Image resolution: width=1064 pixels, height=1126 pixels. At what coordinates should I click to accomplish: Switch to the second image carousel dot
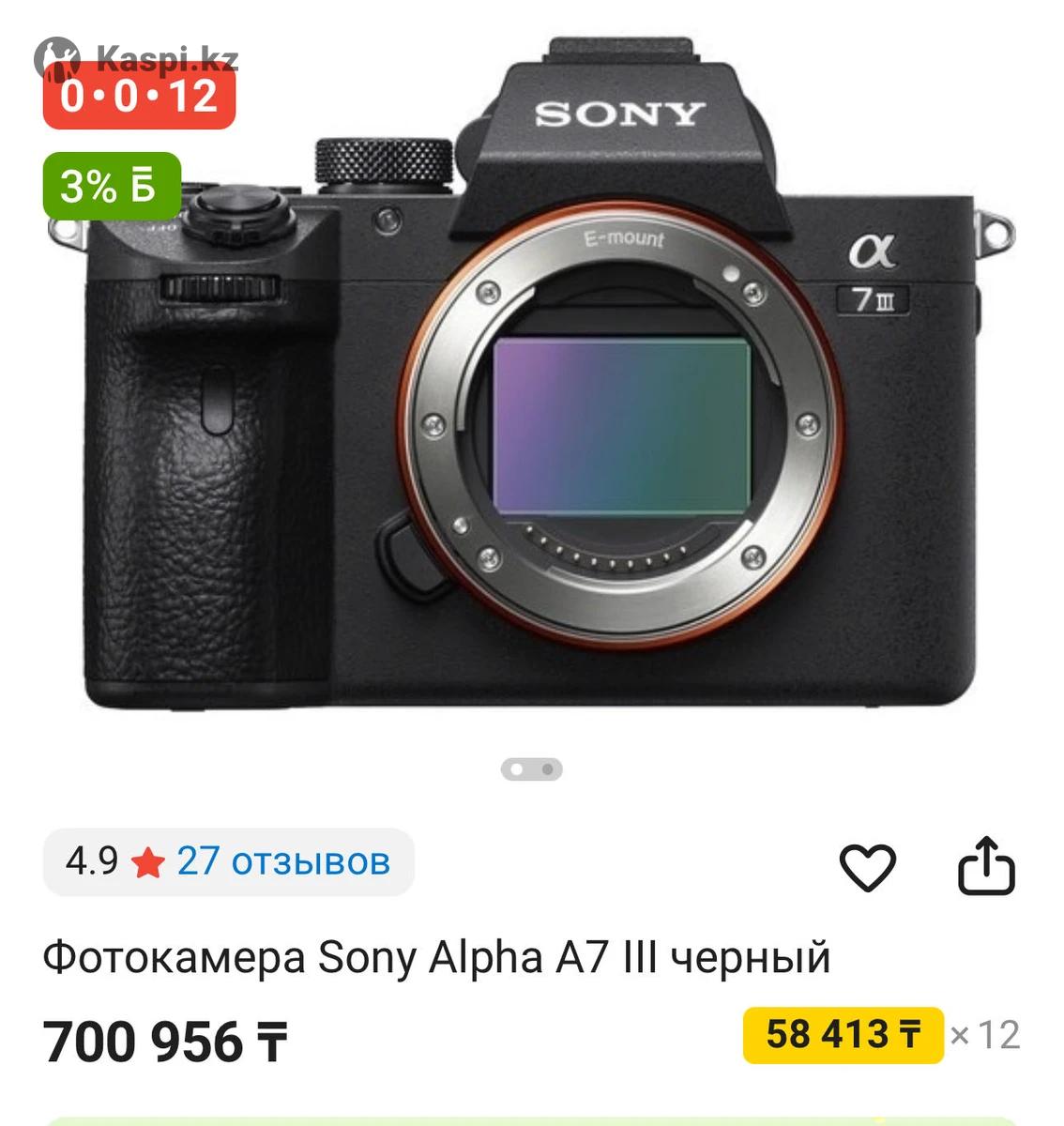click(548, 769)
